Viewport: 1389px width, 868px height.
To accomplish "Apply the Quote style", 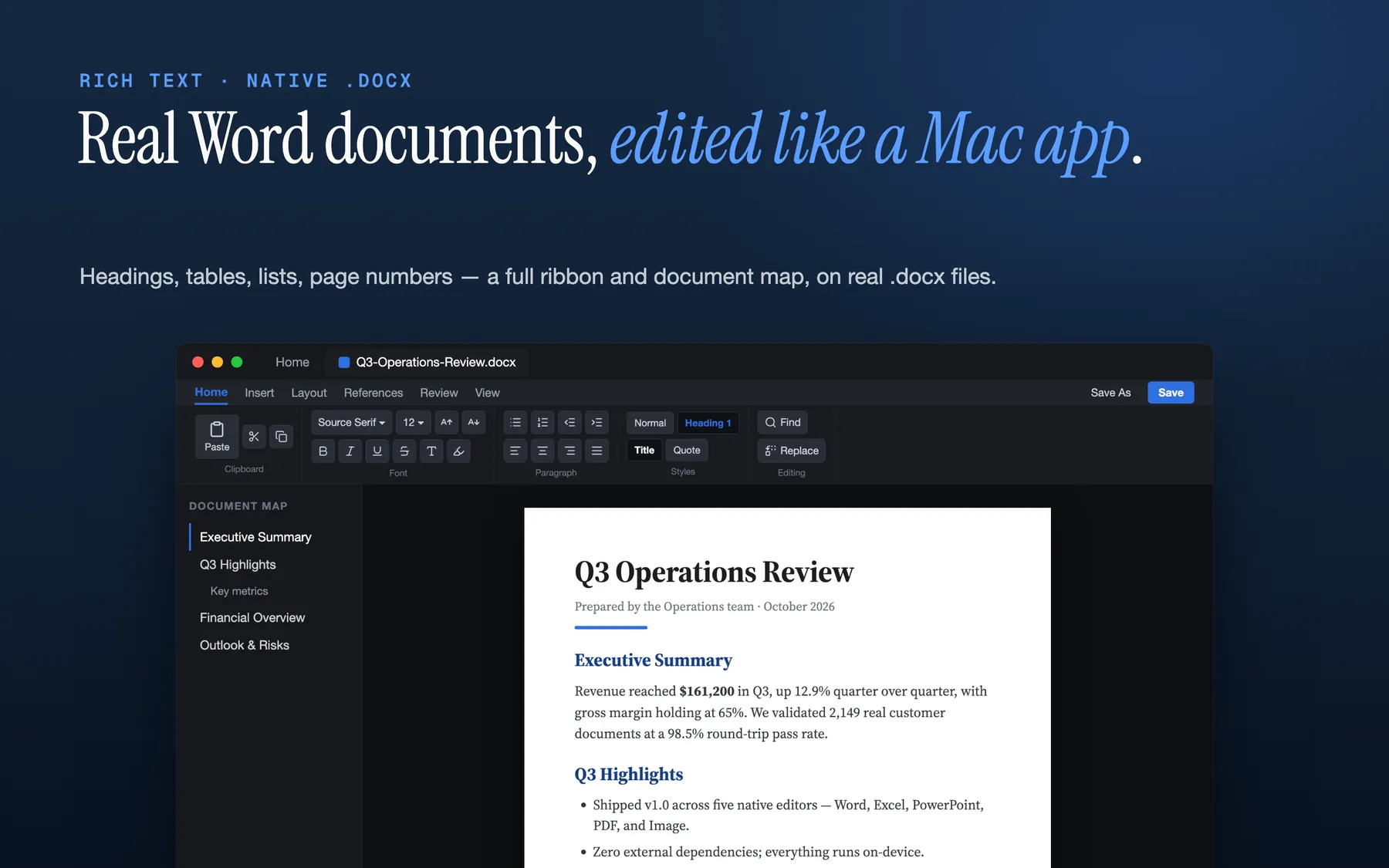I will tap(687, 450).
